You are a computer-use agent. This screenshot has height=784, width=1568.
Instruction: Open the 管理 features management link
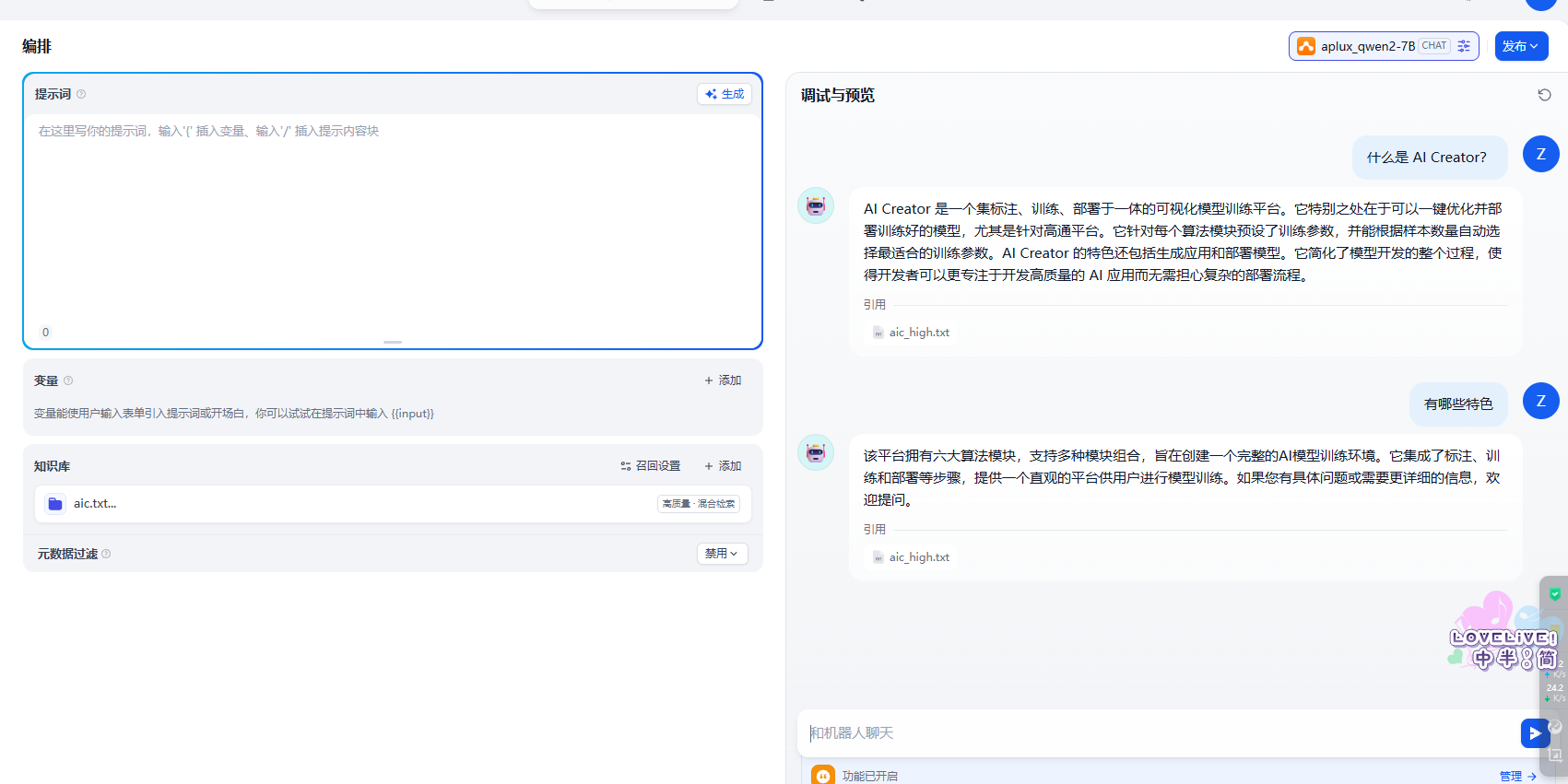point(1517,777)
